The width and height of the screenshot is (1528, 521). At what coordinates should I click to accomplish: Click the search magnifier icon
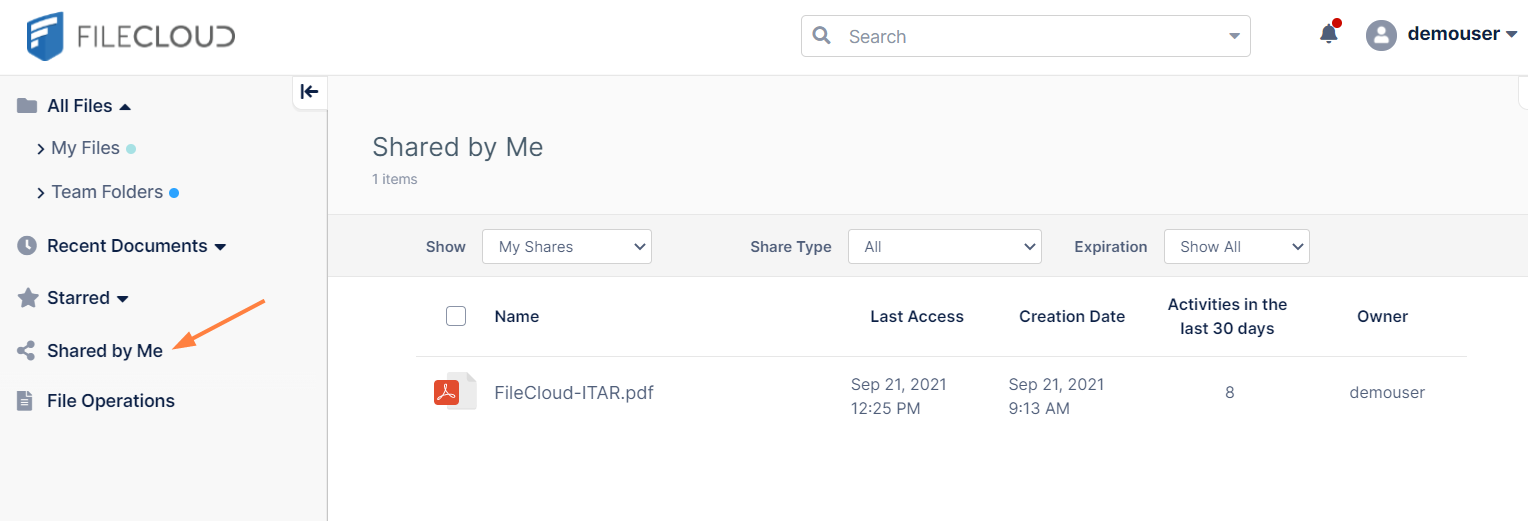point(822,36)
